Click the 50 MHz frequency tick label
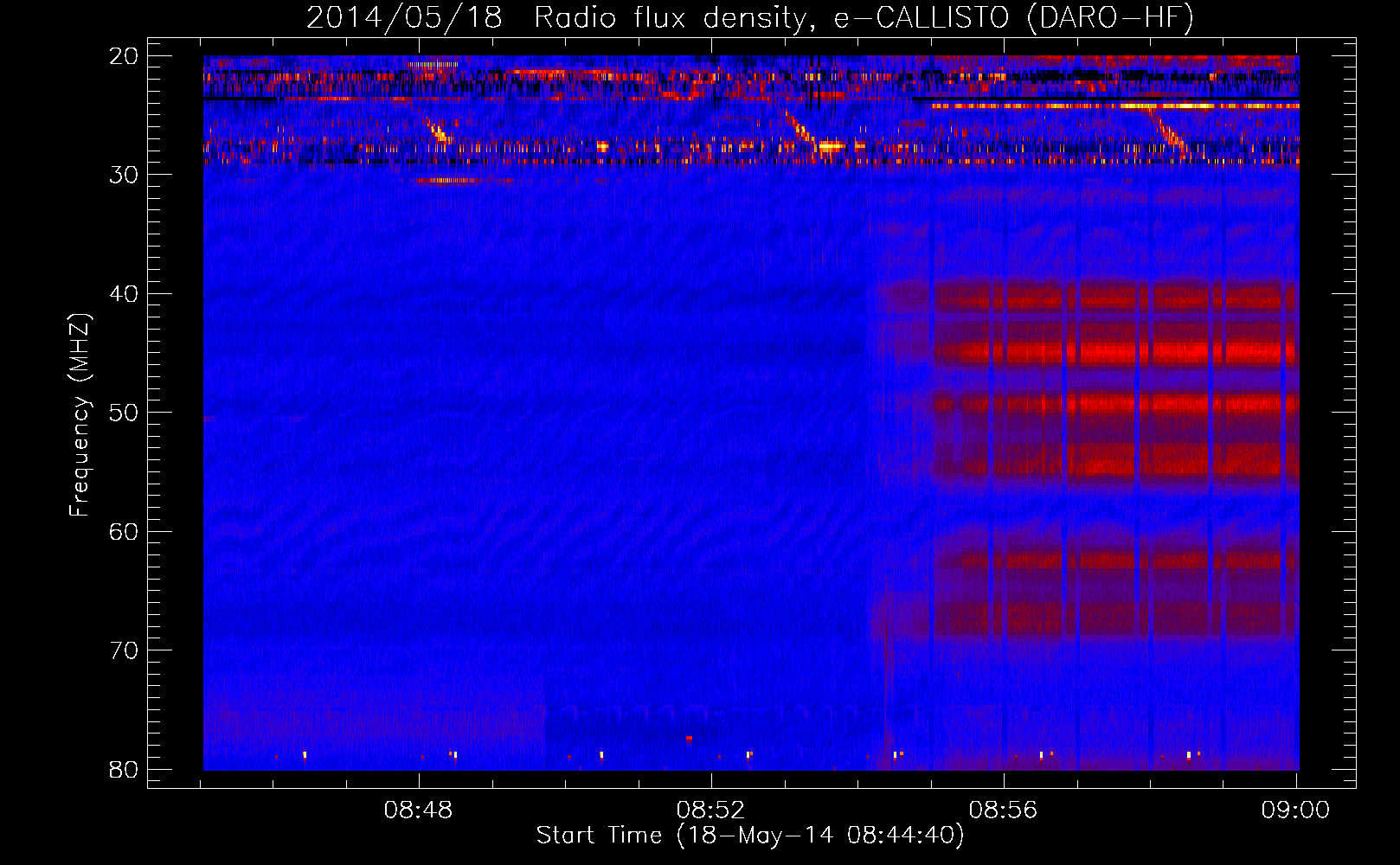This screenshot has width=1400, height=865. pos(124,413)
